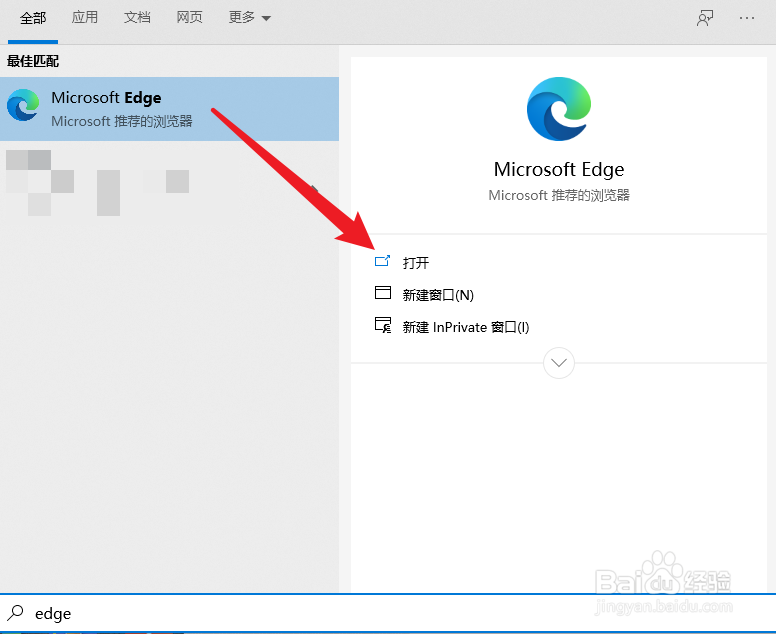776x634 pixels.
Task: Click the search box containing edge
Action: (388, 613)
